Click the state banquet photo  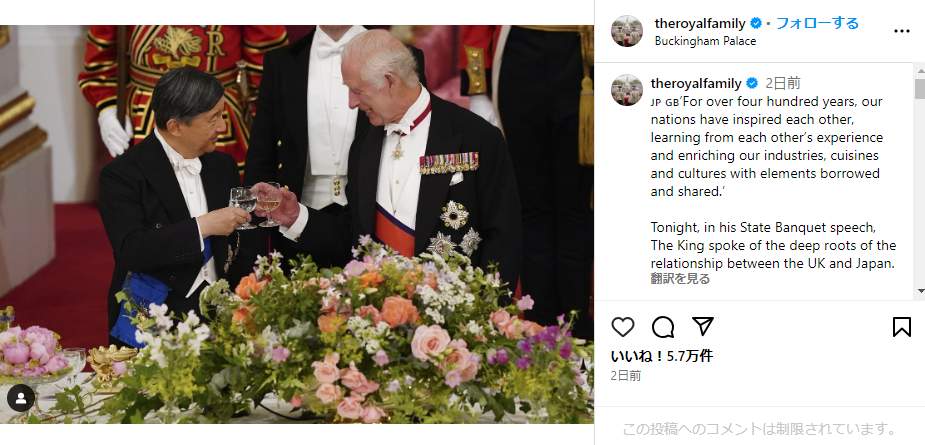(x=297, y=224)
